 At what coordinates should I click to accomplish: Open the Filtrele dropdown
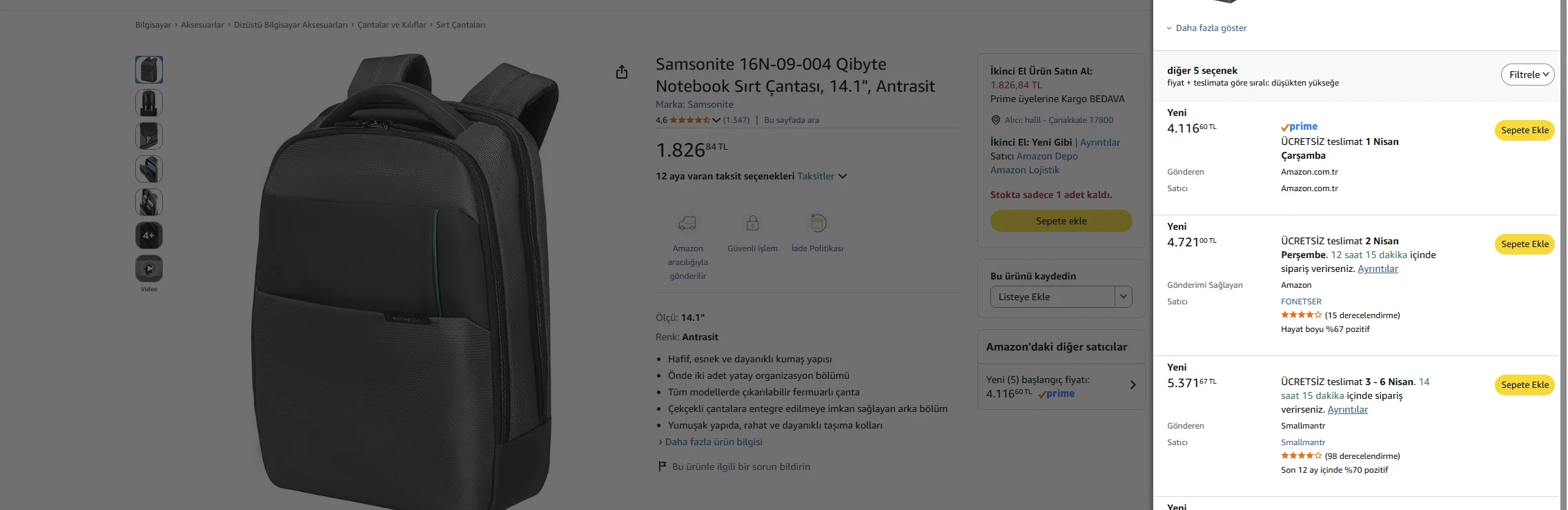point(1527,75)
